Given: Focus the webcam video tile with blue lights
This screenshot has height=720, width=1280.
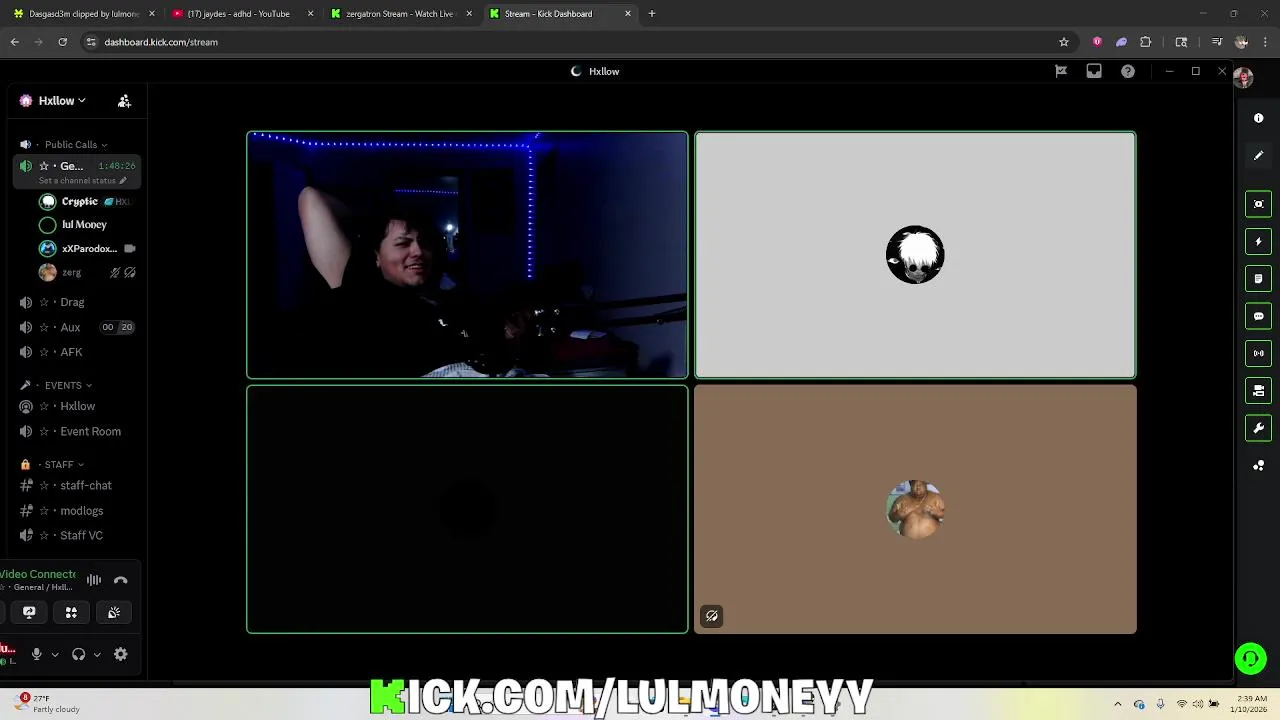Looking at the screenshot, I should [467, 255].
